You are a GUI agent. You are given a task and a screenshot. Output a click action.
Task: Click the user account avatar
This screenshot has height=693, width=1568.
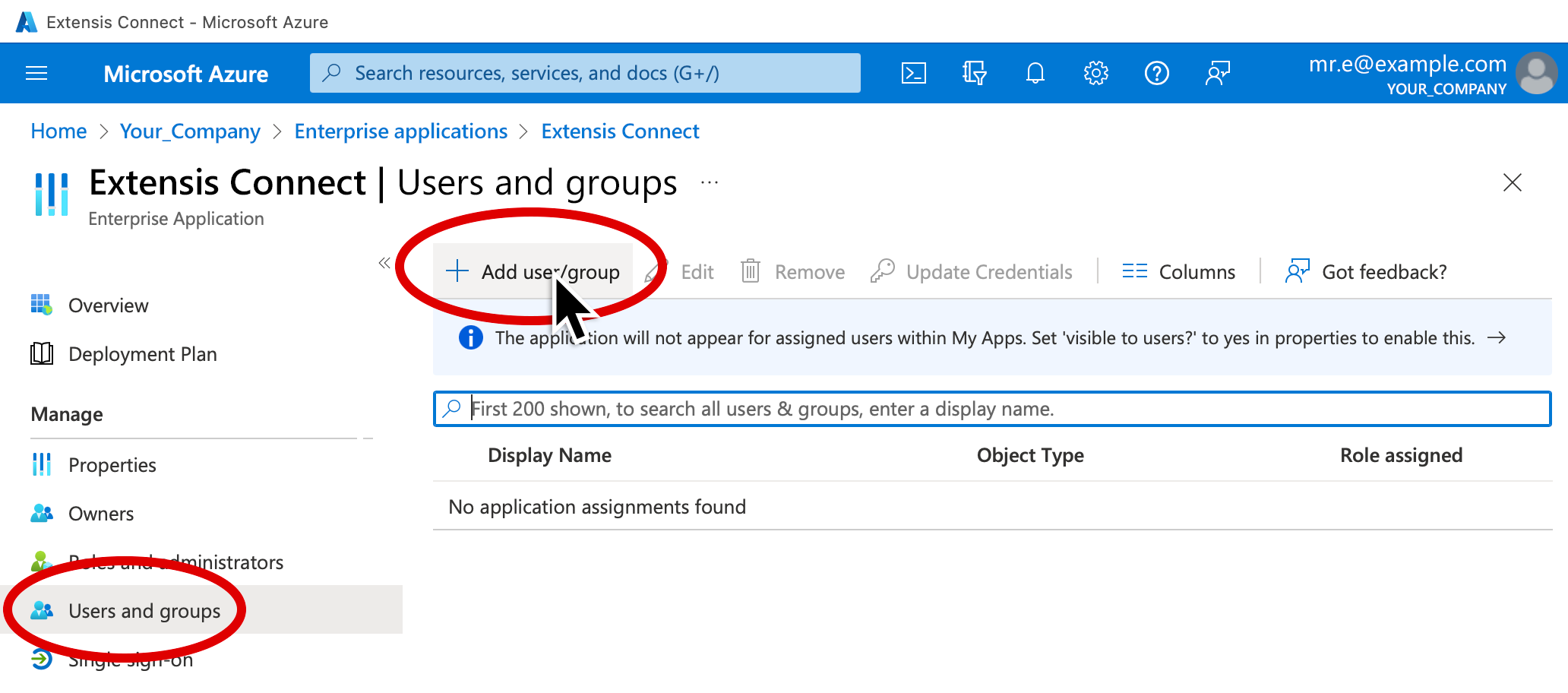tap(1536, 73)
